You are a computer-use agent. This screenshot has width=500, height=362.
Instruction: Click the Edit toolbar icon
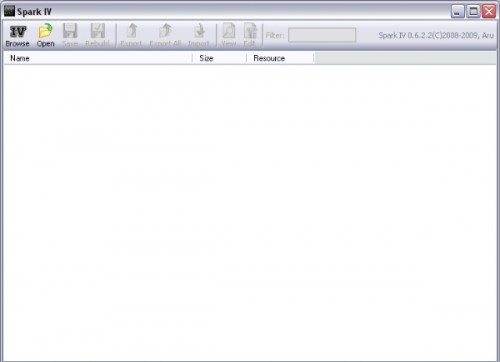[x=250, y=31]
